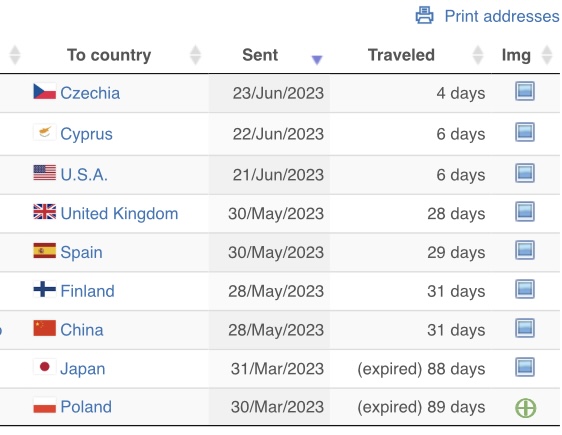This screenshot has height=435, width=562.
Task: Toggle Sent column sort with blue arrow
Action: point(317,59)
